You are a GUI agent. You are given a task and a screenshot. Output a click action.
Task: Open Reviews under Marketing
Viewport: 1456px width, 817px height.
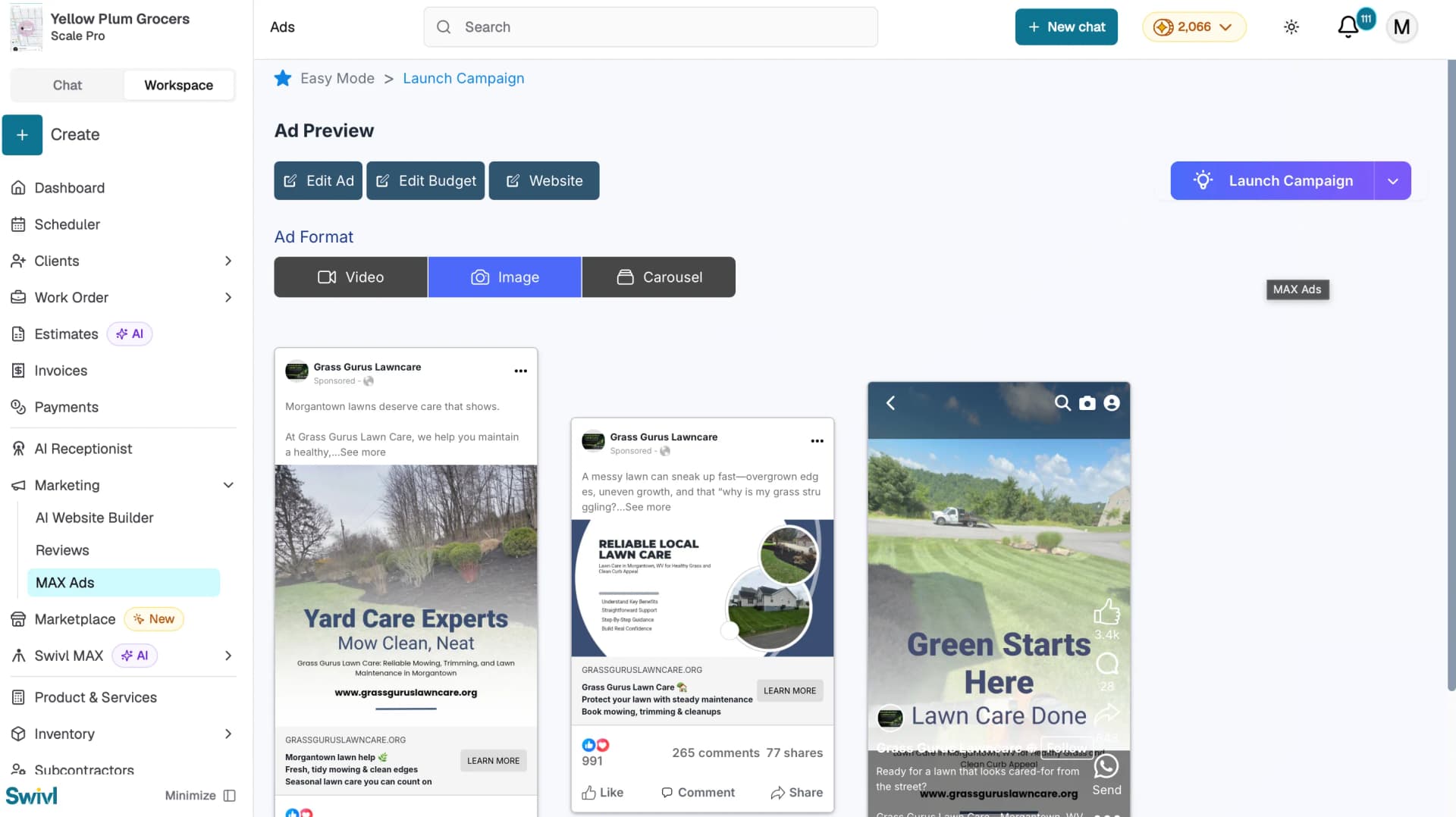(x=62, y=550)
